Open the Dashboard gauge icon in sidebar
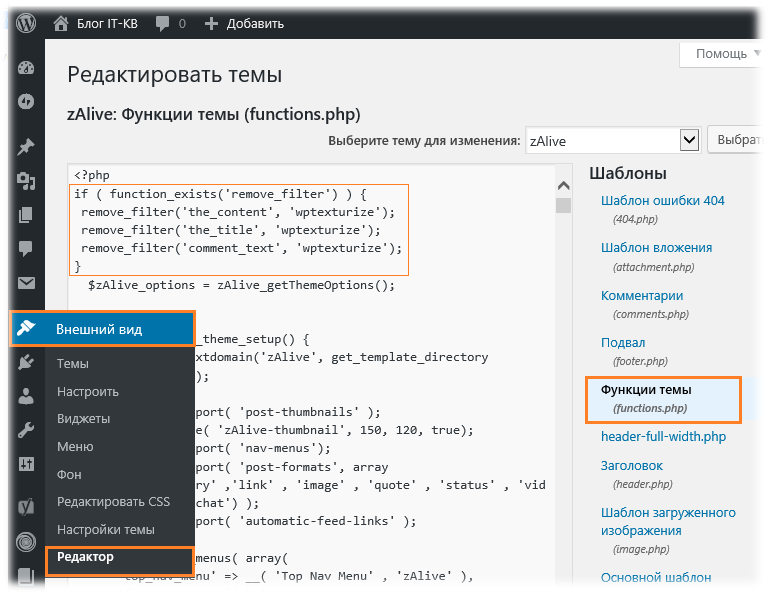Screen dimensions: 767x592 [x=26, y=68]
